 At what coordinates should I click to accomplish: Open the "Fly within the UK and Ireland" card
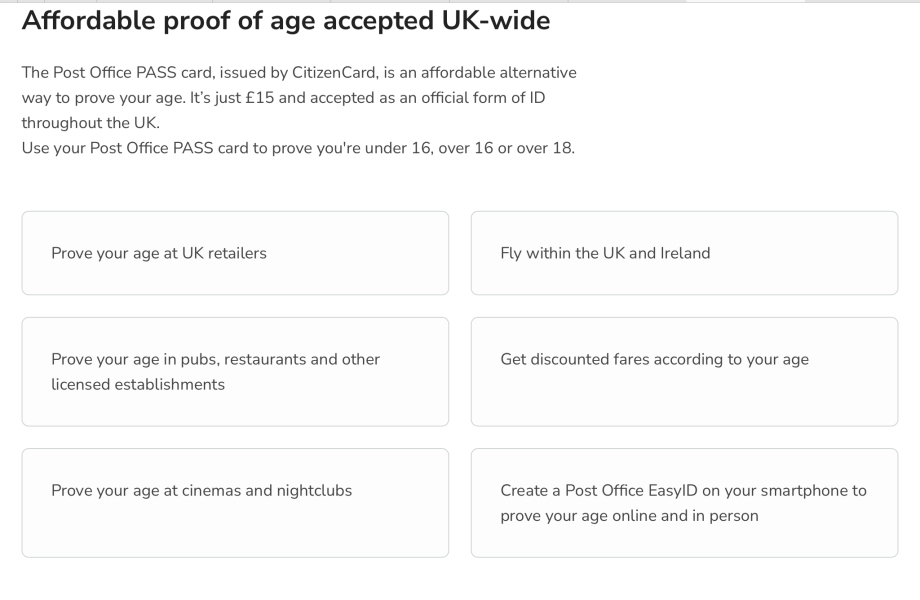click(x=683, y=253)
